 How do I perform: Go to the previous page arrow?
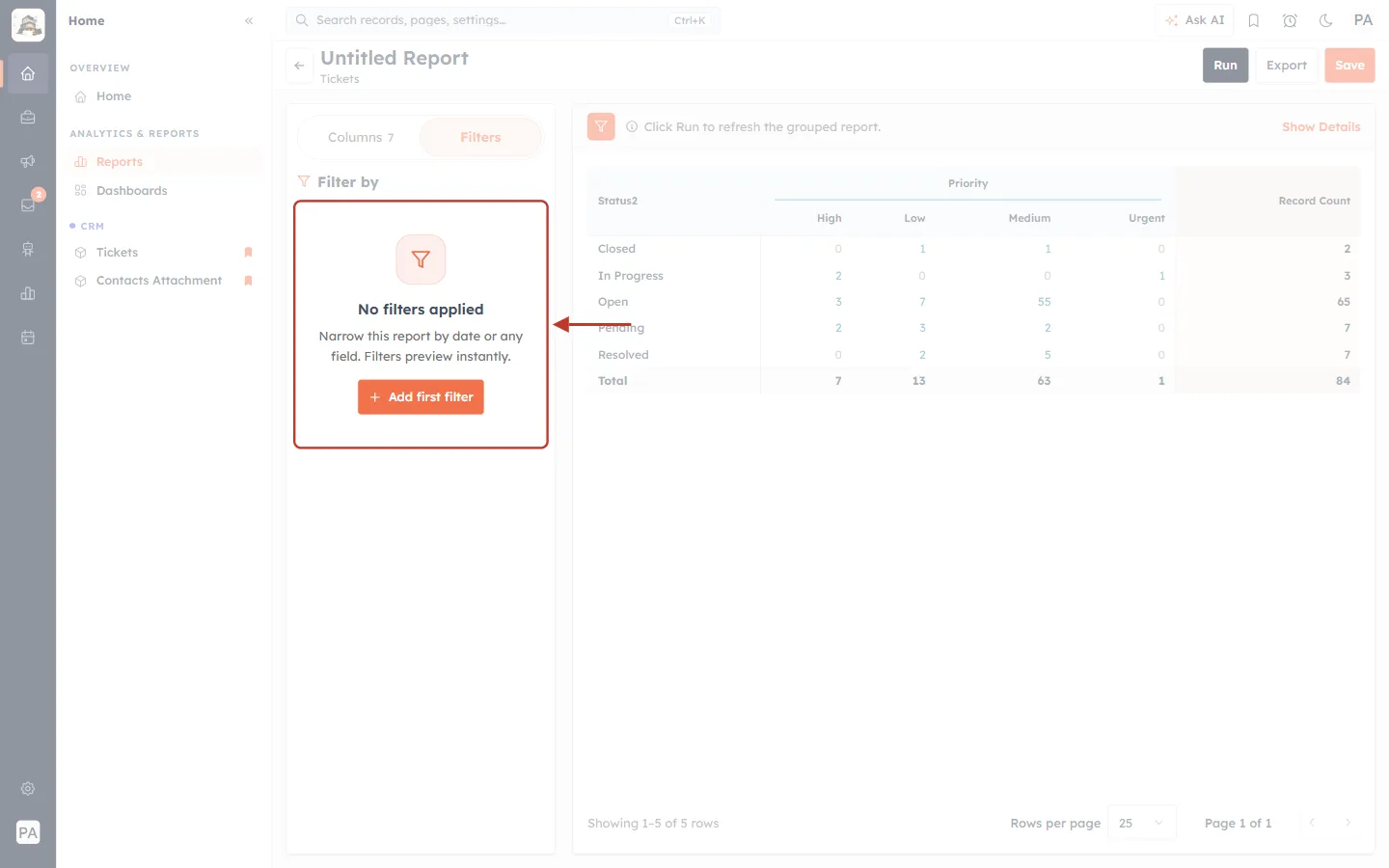click(1312, 823)
